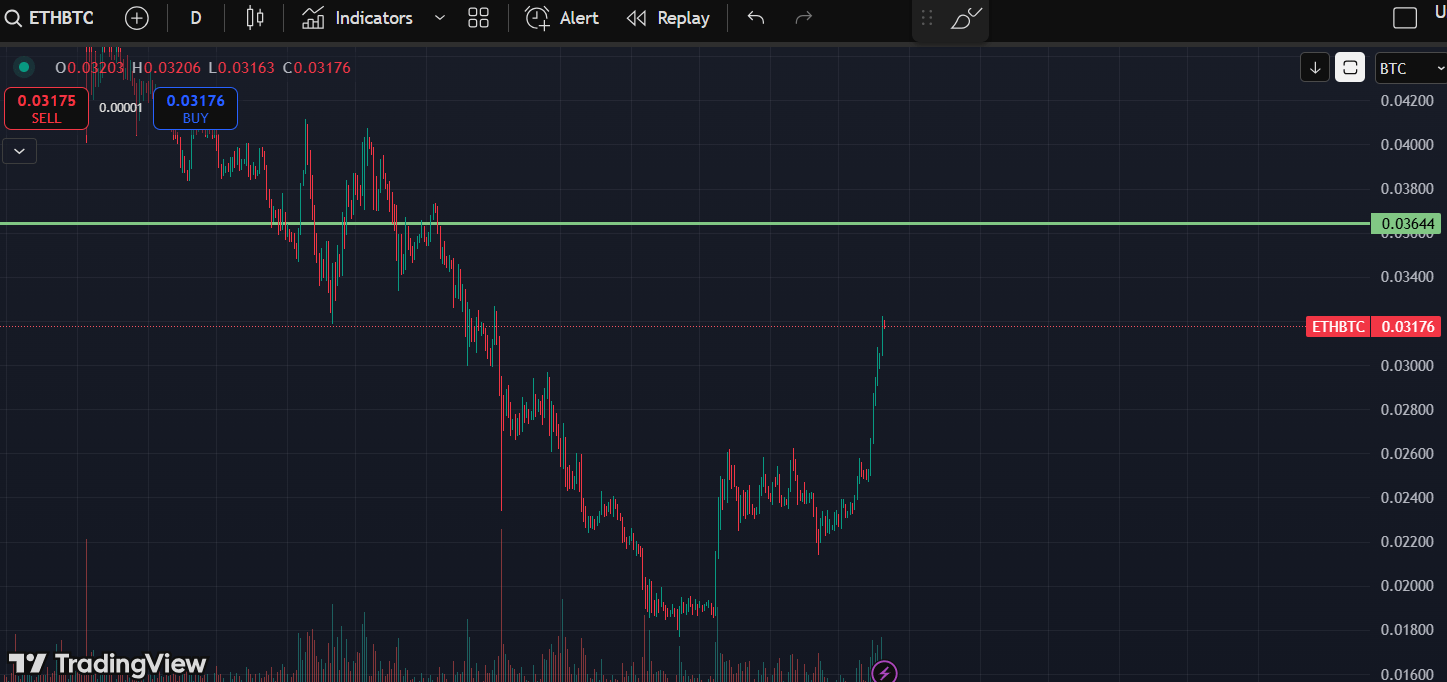Change the D timeframe interval
This screenshot has width=1447, height=682.
[196, 18]
